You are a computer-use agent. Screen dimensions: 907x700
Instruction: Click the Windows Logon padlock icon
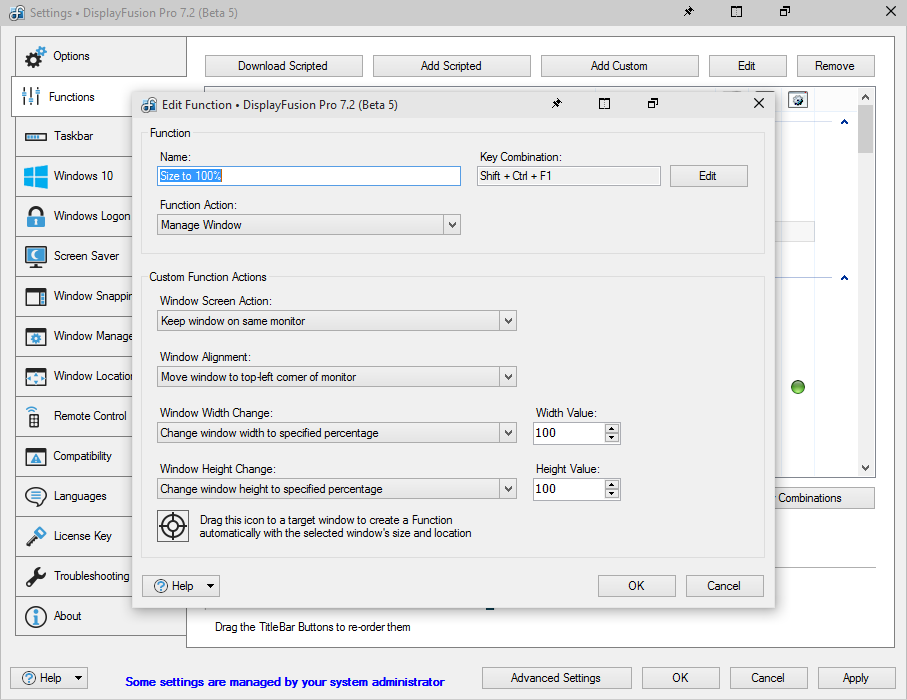[36, 216]
